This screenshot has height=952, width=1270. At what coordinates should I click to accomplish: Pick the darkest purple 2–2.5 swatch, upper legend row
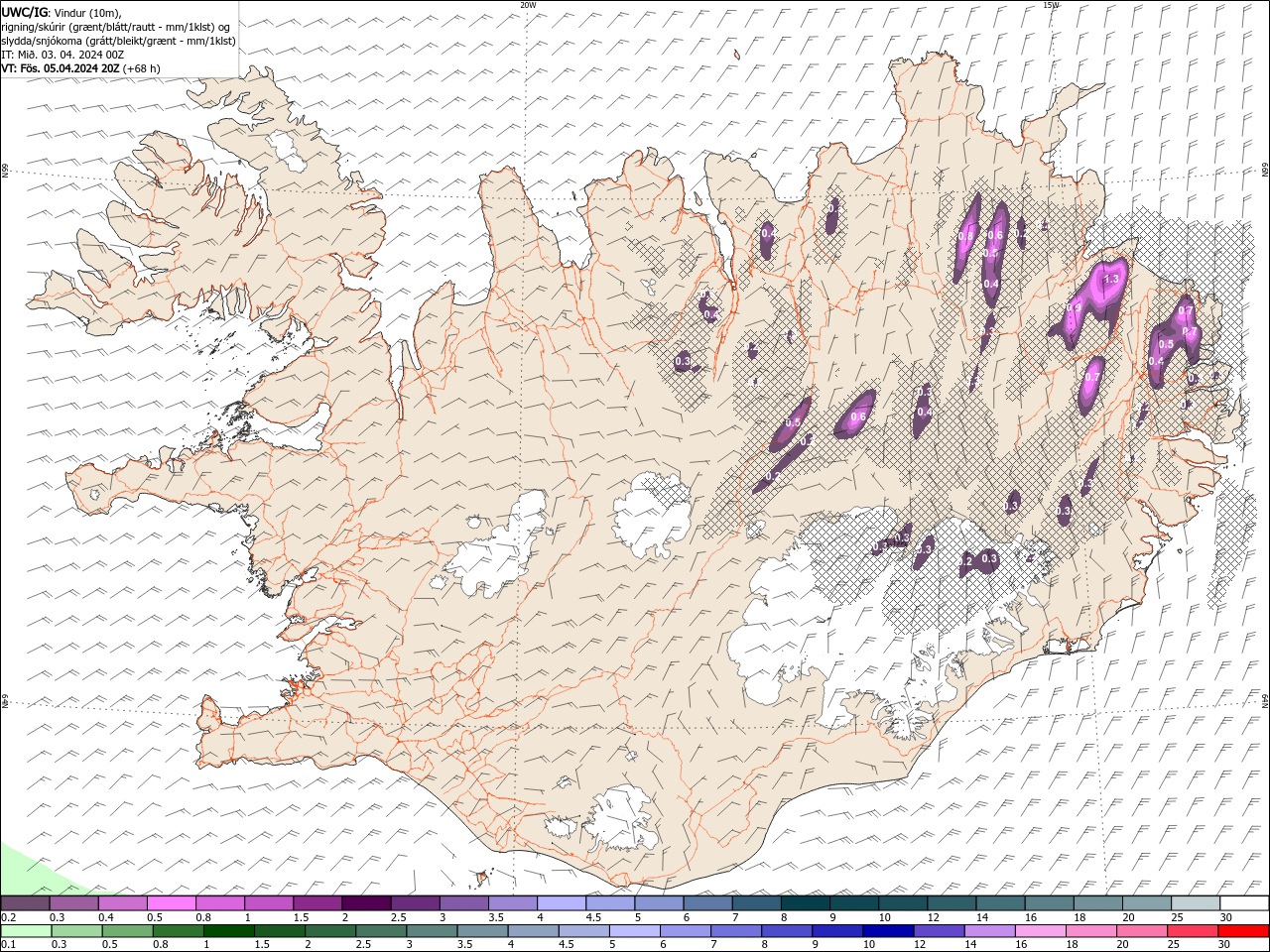tap(366, 903)
